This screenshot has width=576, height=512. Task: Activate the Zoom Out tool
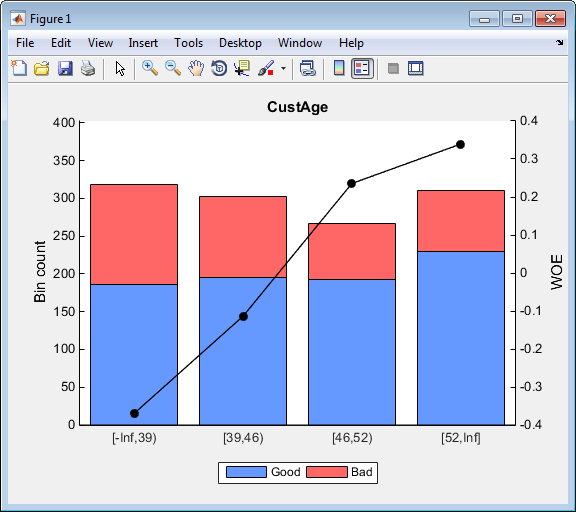[x=173, y=68]
